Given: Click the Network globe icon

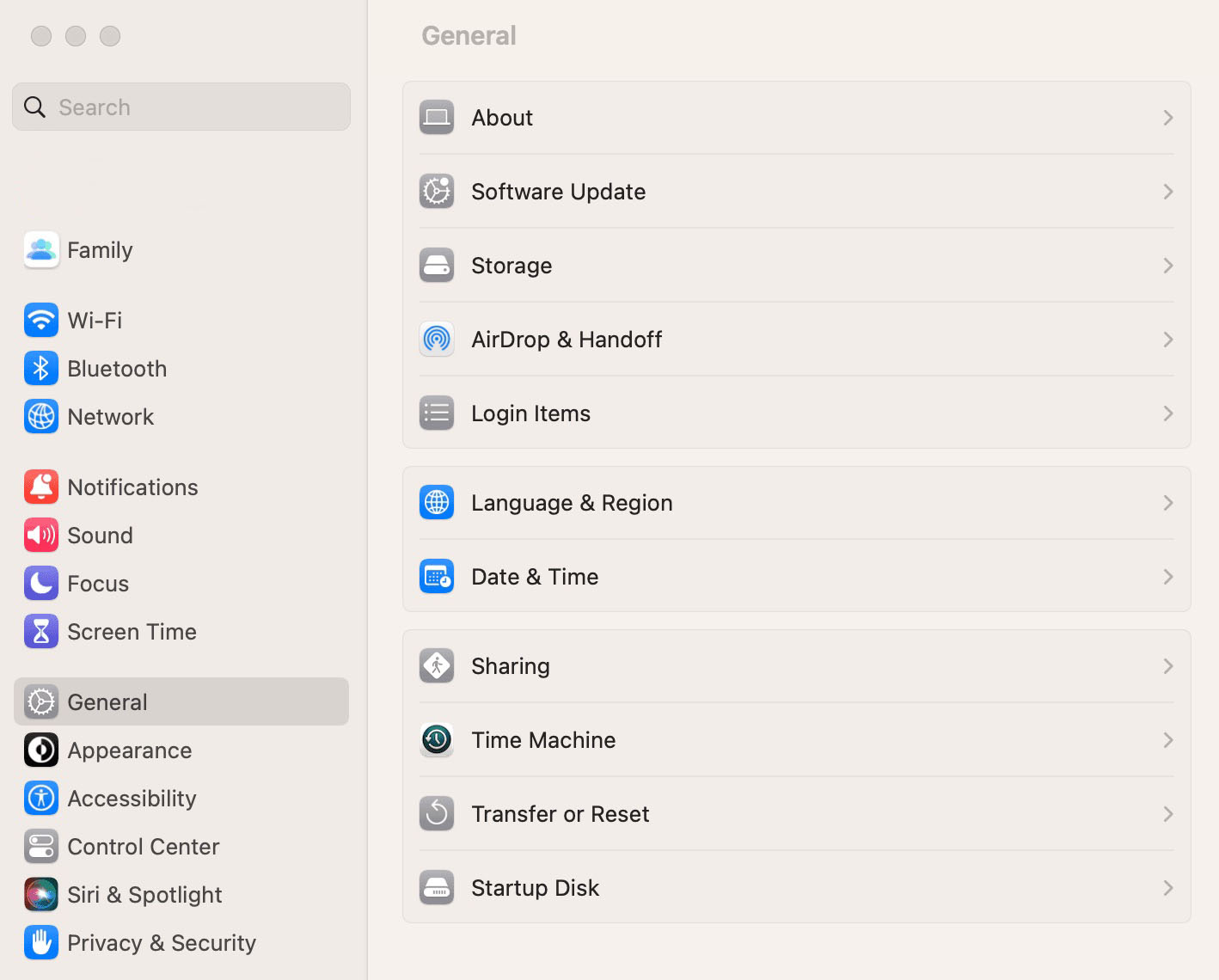Looking at the screenshot, I should point(41,417).
